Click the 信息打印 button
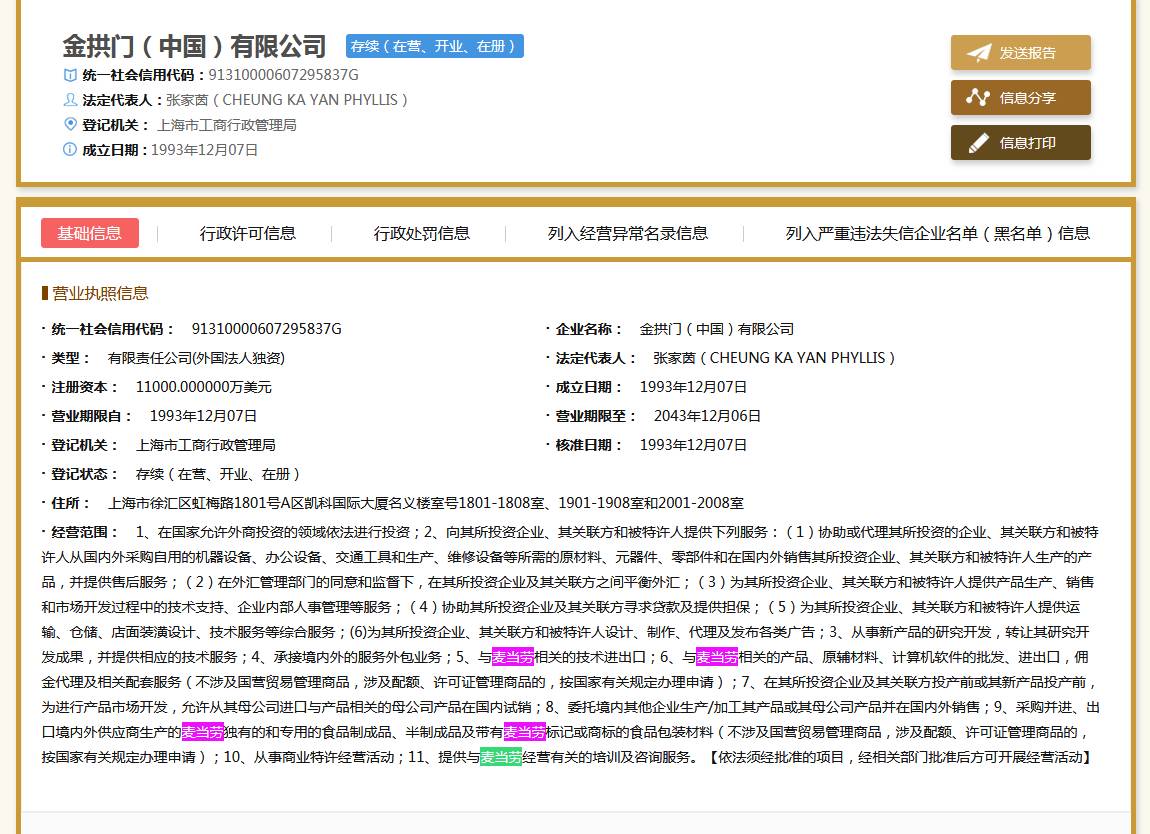Viewport: 1150px width, 834px height. tap(1020, 142)
